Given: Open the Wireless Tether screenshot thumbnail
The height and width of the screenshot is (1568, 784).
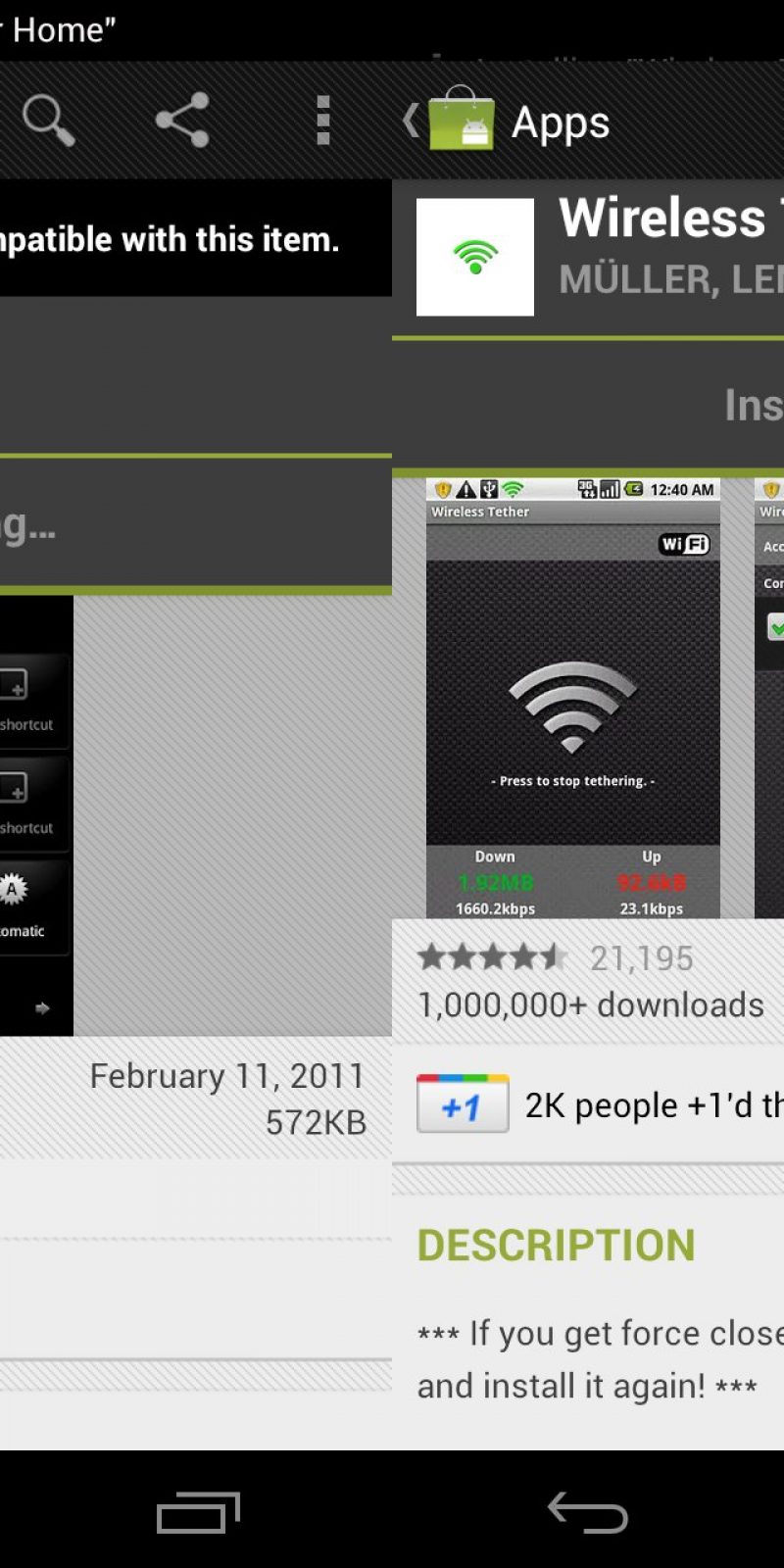Looking at the screenshot, I should click(x=573, y=698).
